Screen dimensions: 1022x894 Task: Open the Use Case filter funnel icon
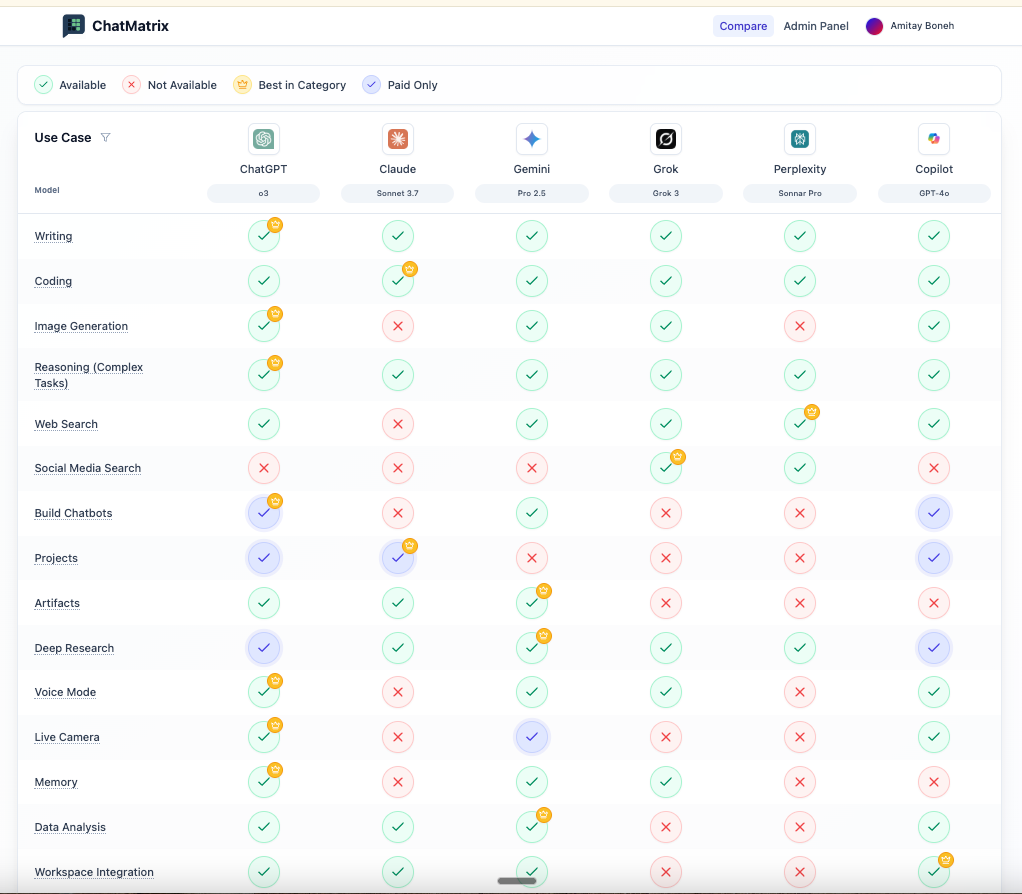[106, 137]
